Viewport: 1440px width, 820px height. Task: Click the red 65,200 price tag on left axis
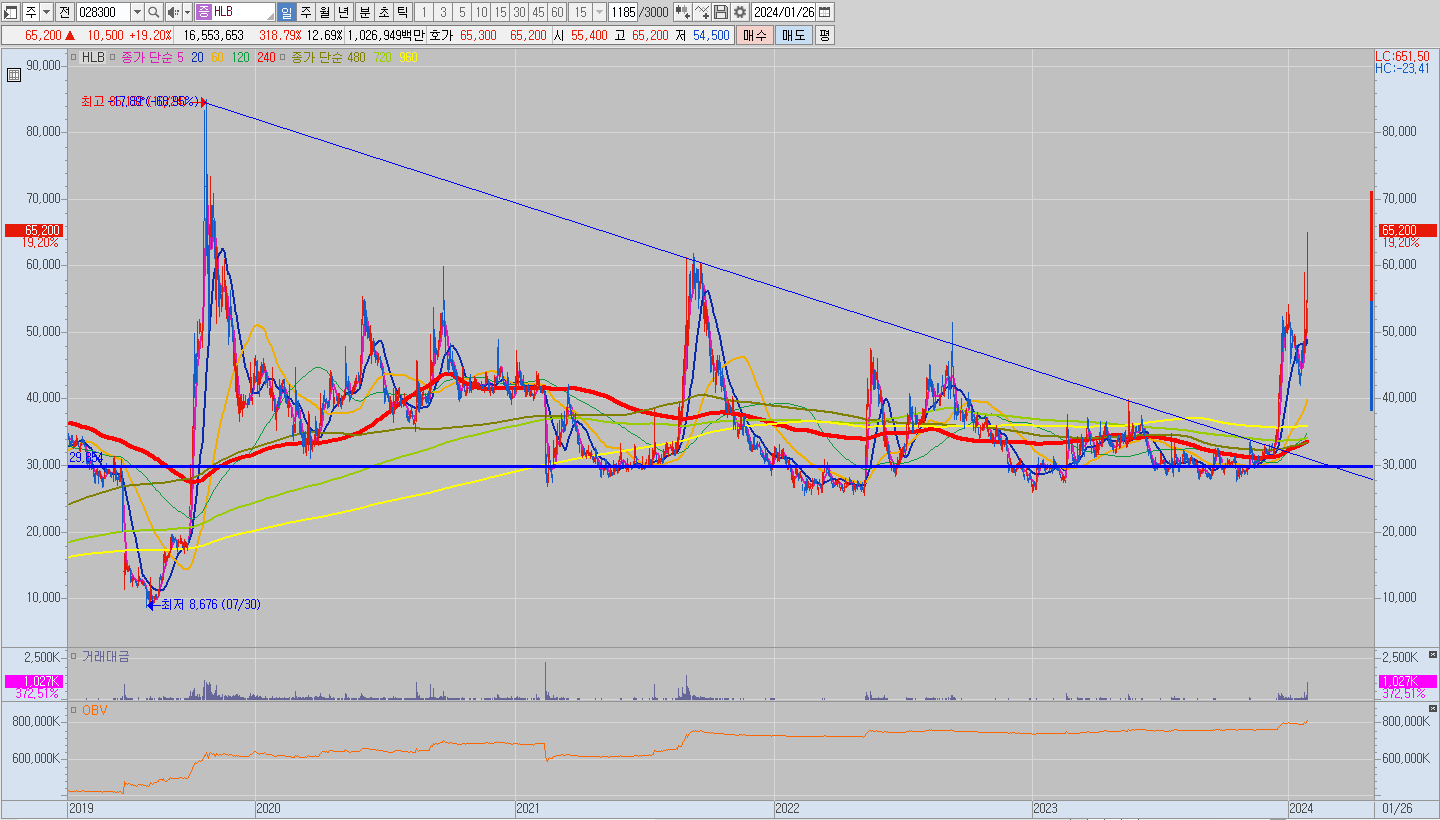pyautogui.click(x=34, y=230)
